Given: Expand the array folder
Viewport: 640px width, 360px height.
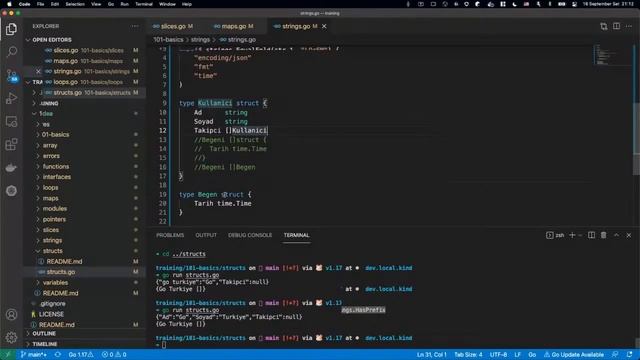Looking at the screenshot, I should click(50, 145).
